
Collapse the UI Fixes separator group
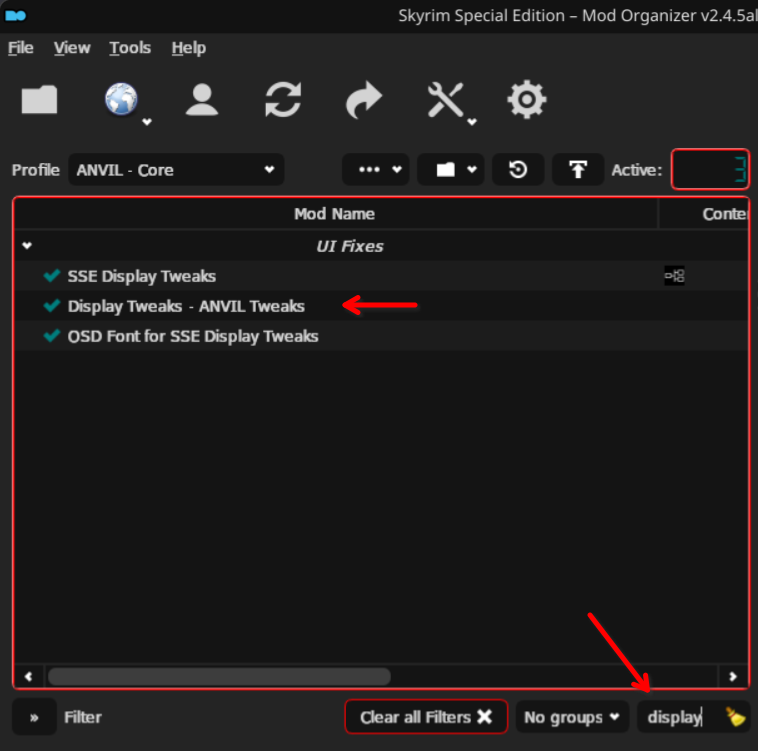(x=27, y=246)
